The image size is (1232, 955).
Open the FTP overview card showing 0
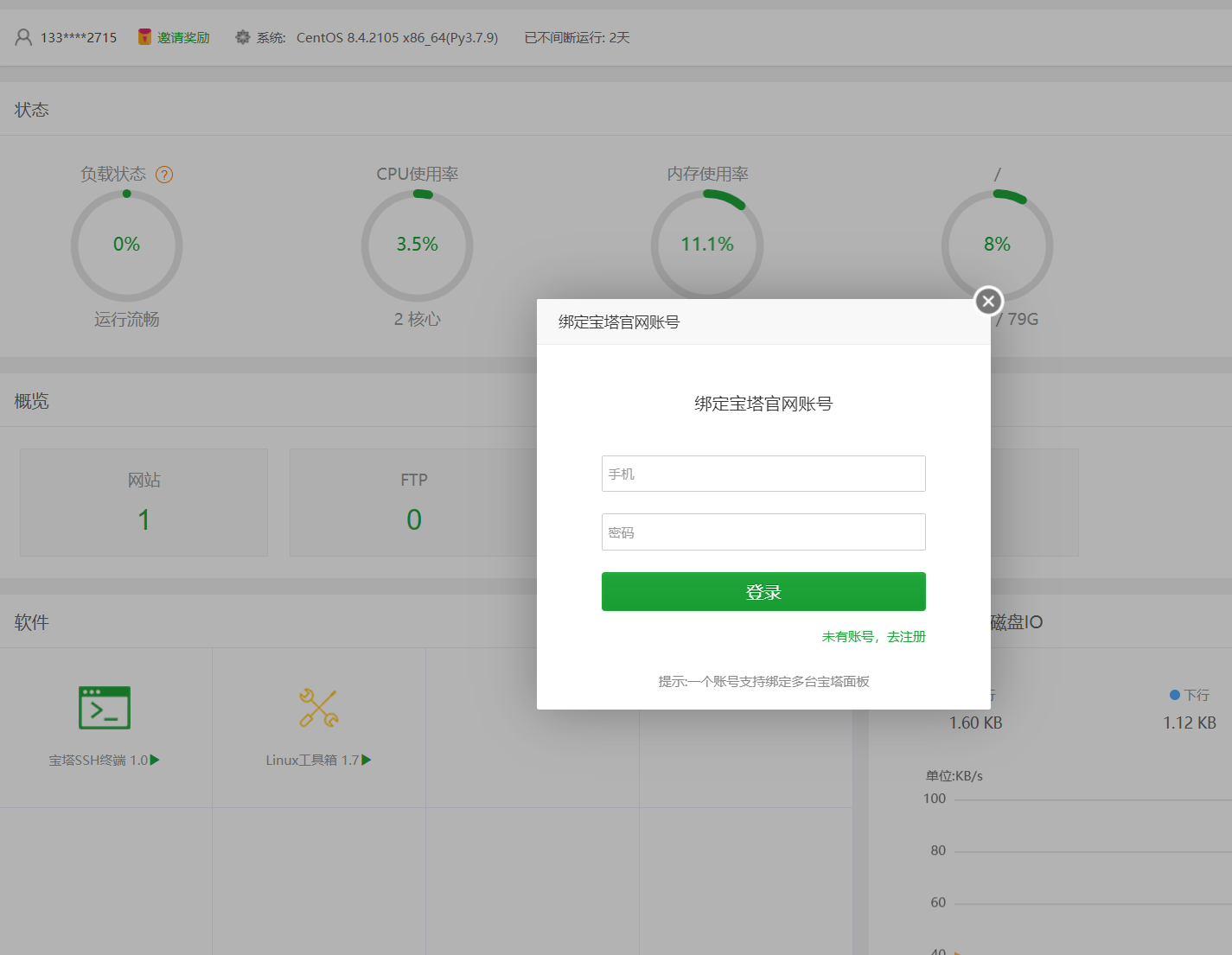[x=413, y=502]
